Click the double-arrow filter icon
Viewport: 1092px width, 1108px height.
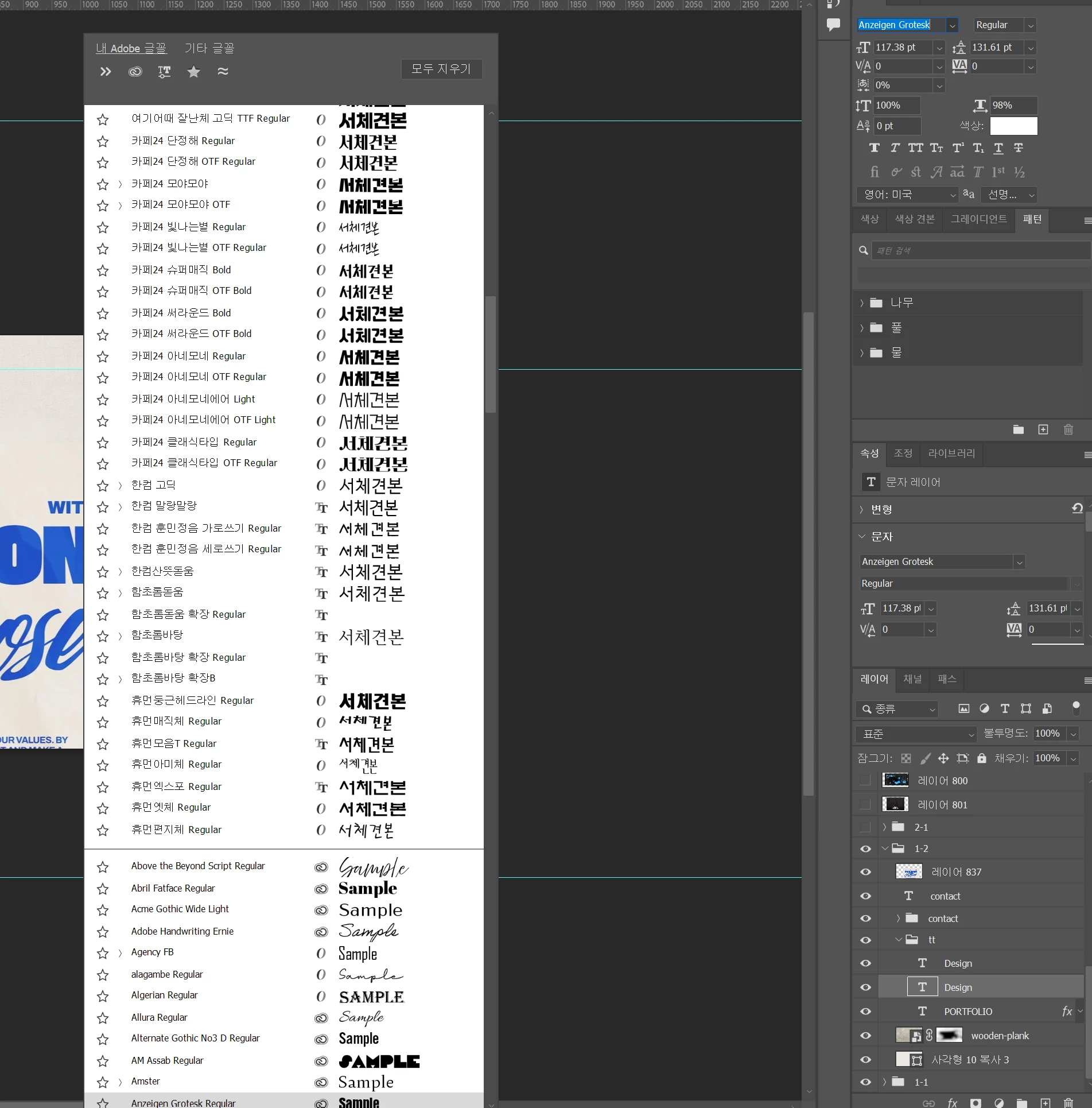tap(106, 72)
